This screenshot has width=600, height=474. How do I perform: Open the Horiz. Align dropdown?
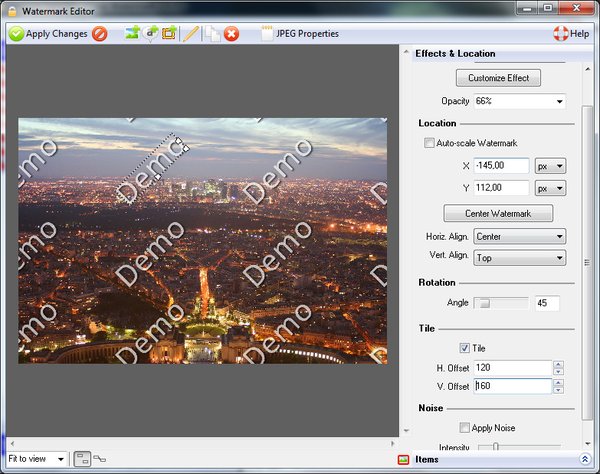point(520,237)
